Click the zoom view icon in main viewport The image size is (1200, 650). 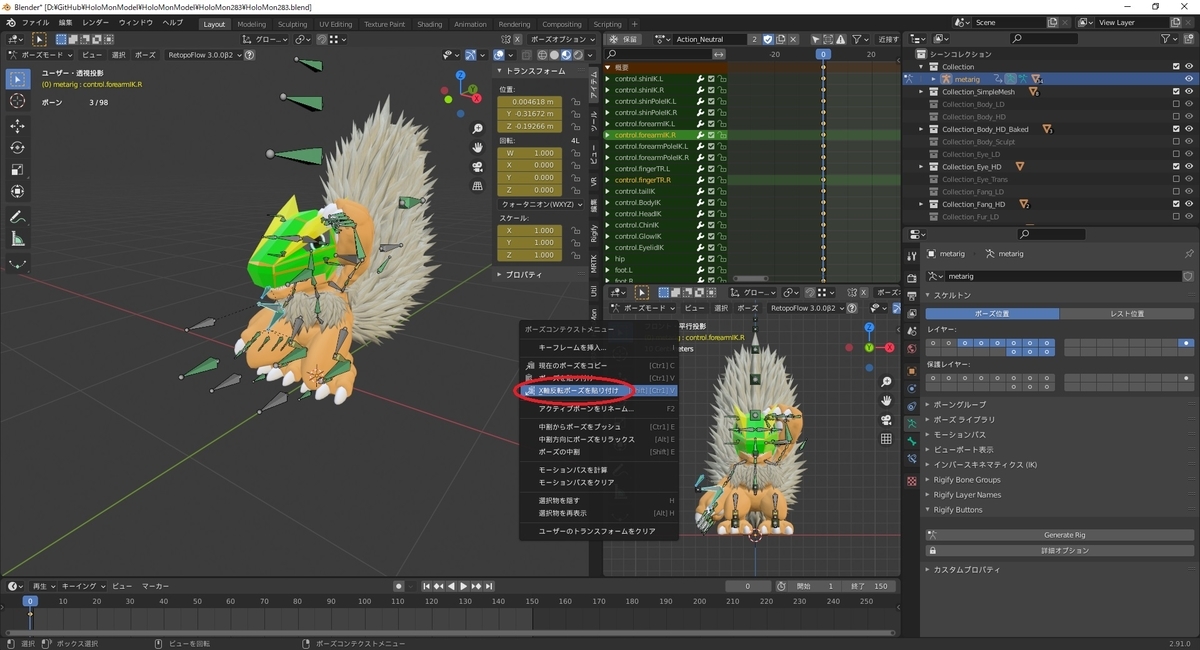(478, 126)
